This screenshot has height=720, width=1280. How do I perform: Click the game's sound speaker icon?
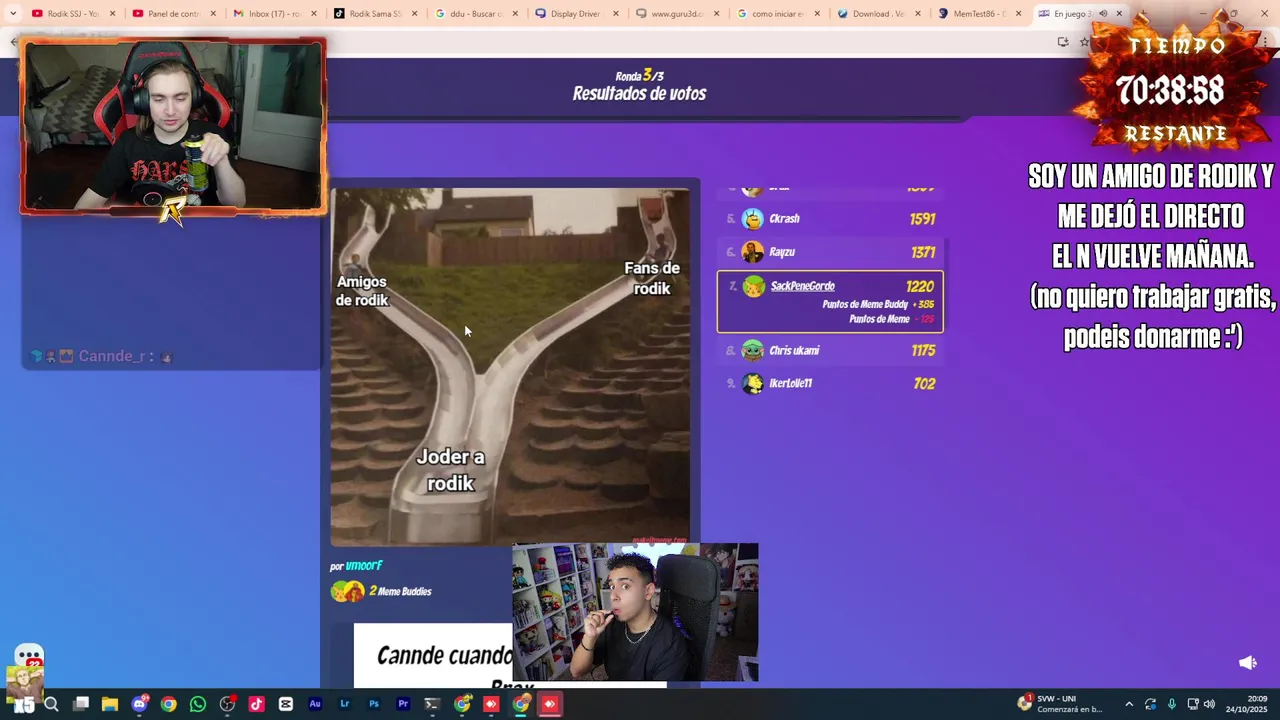coord(1248,663)
